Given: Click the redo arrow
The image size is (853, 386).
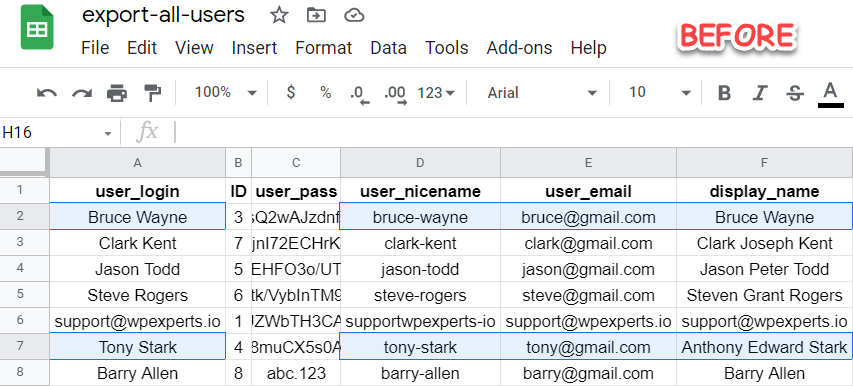Looking at the screenshot, I should coord(82,93).
